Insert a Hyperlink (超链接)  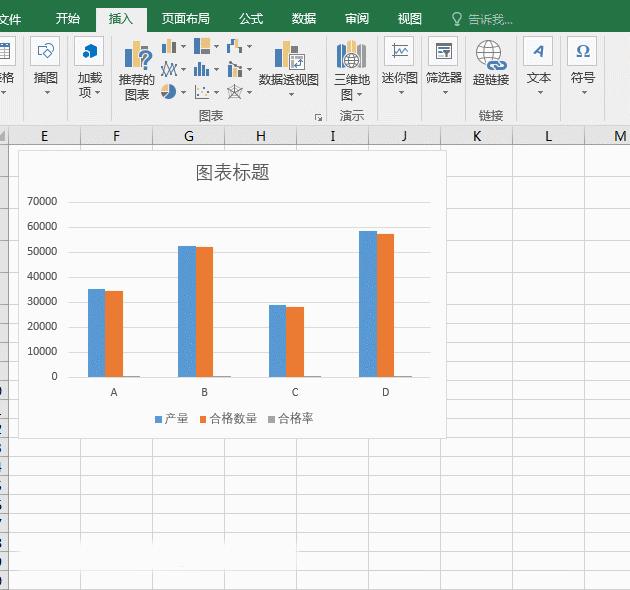click(491, 62)
